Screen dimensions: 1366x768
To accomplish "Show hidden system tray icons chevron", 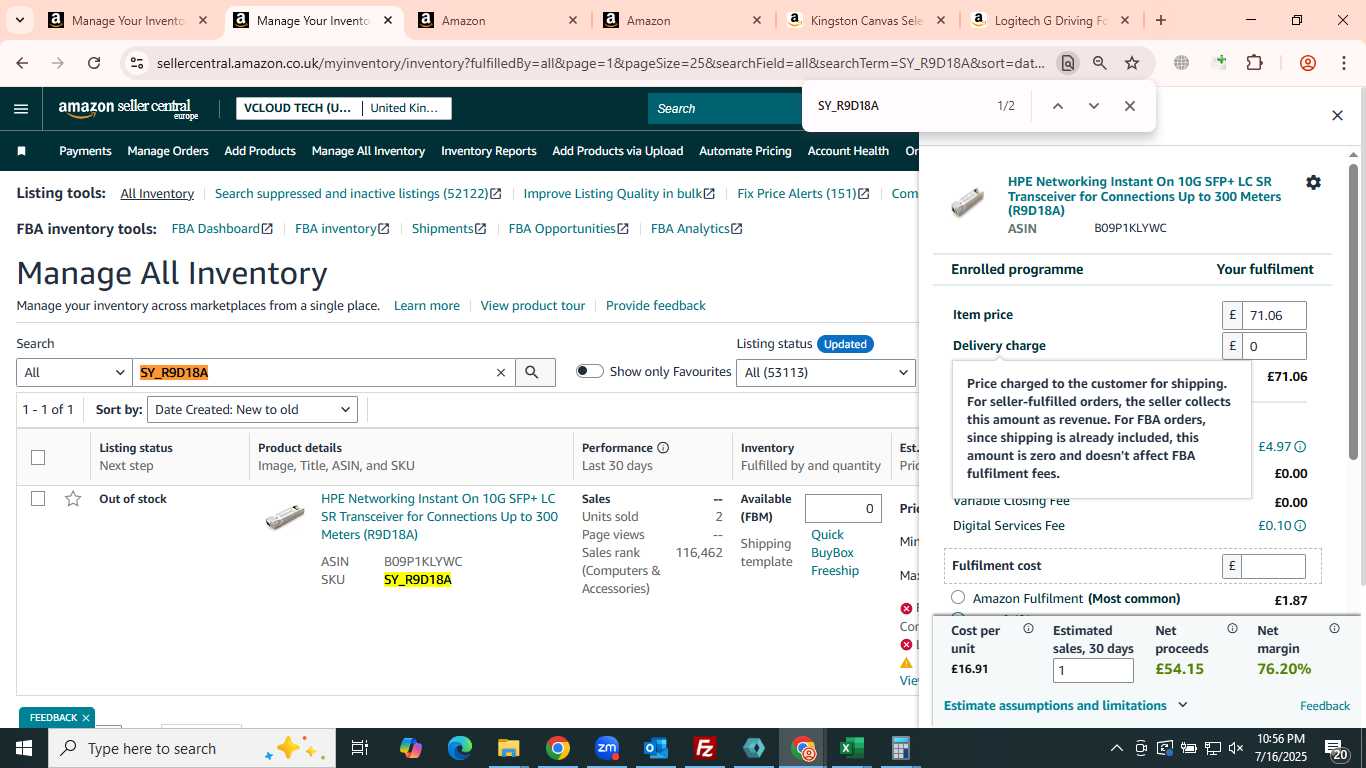I will 1116,748.
